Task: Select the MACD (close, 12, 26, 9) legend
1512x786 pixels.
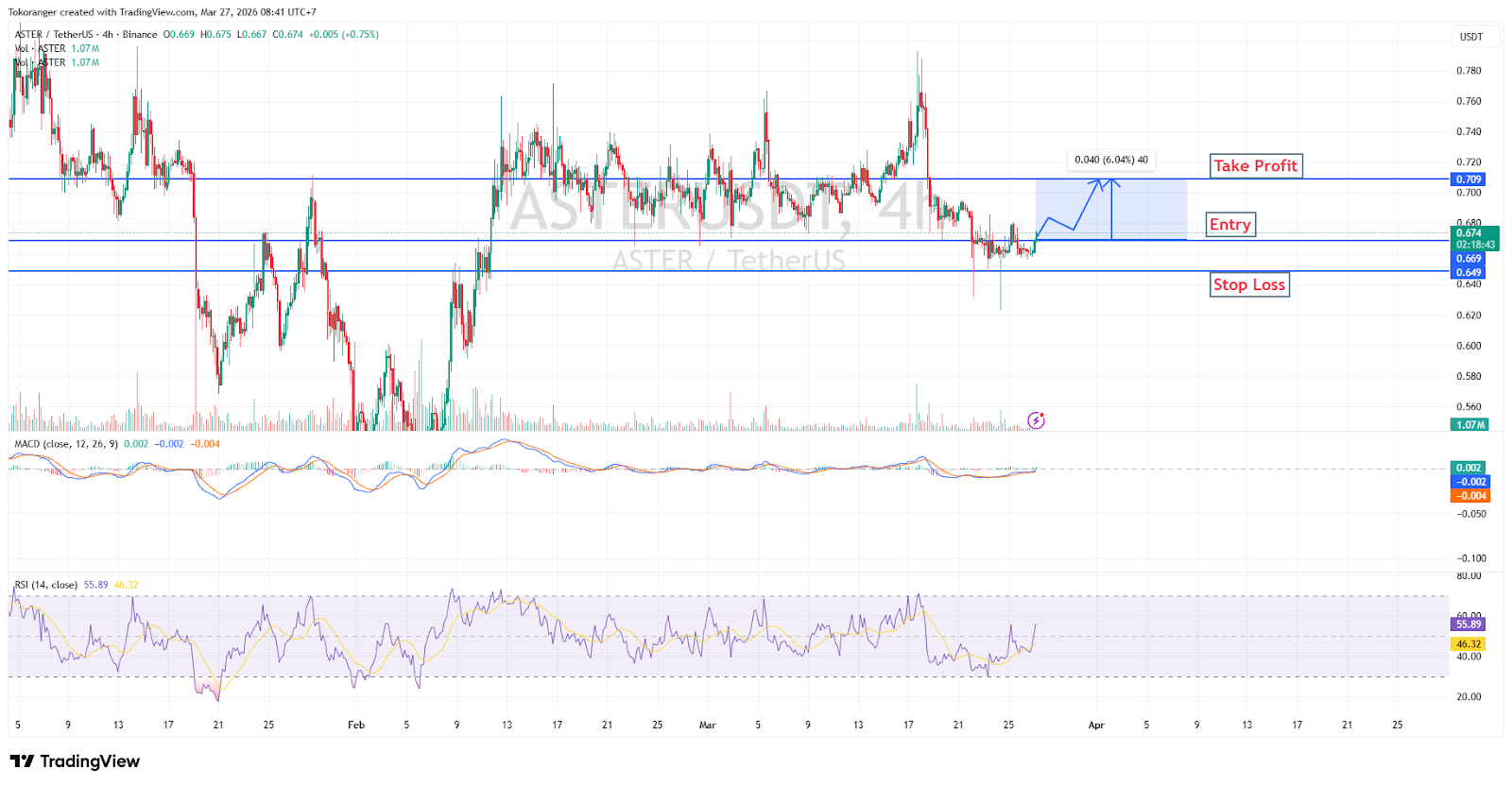Action: pyautogui.click(x=66, y=444)
